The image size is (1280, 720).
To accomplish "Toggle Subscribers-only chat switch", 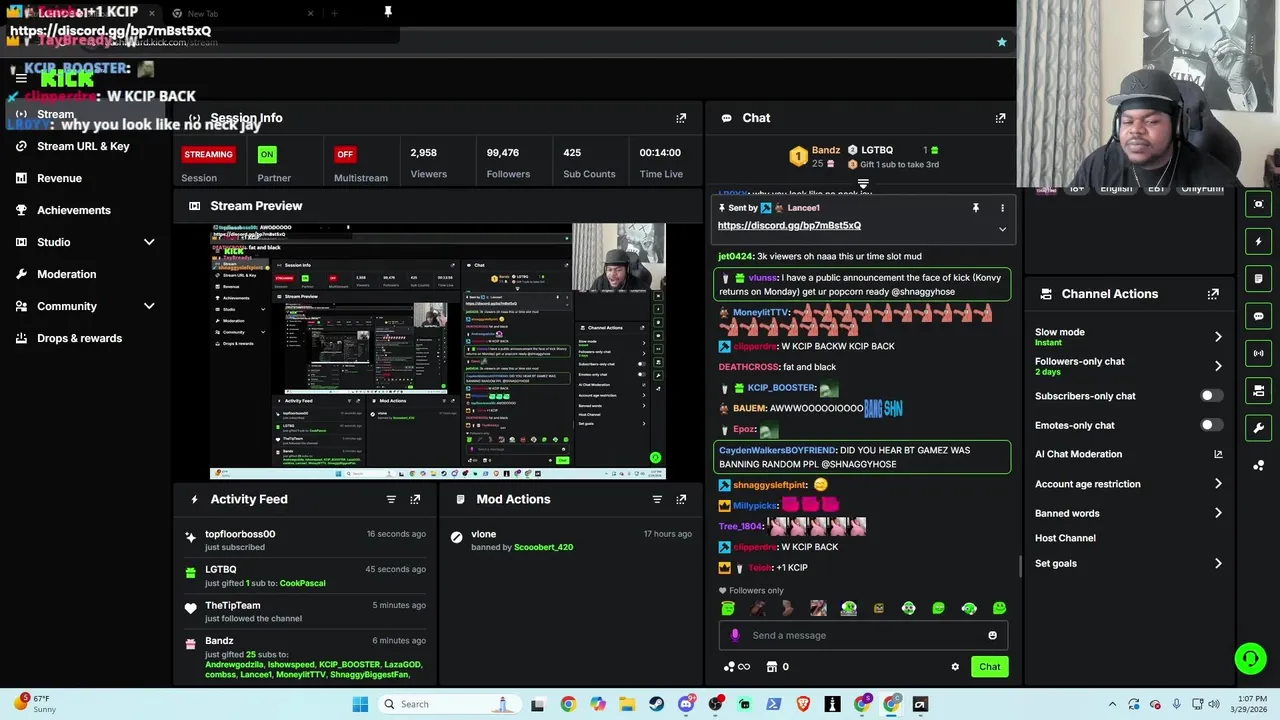I will 1211,396.
